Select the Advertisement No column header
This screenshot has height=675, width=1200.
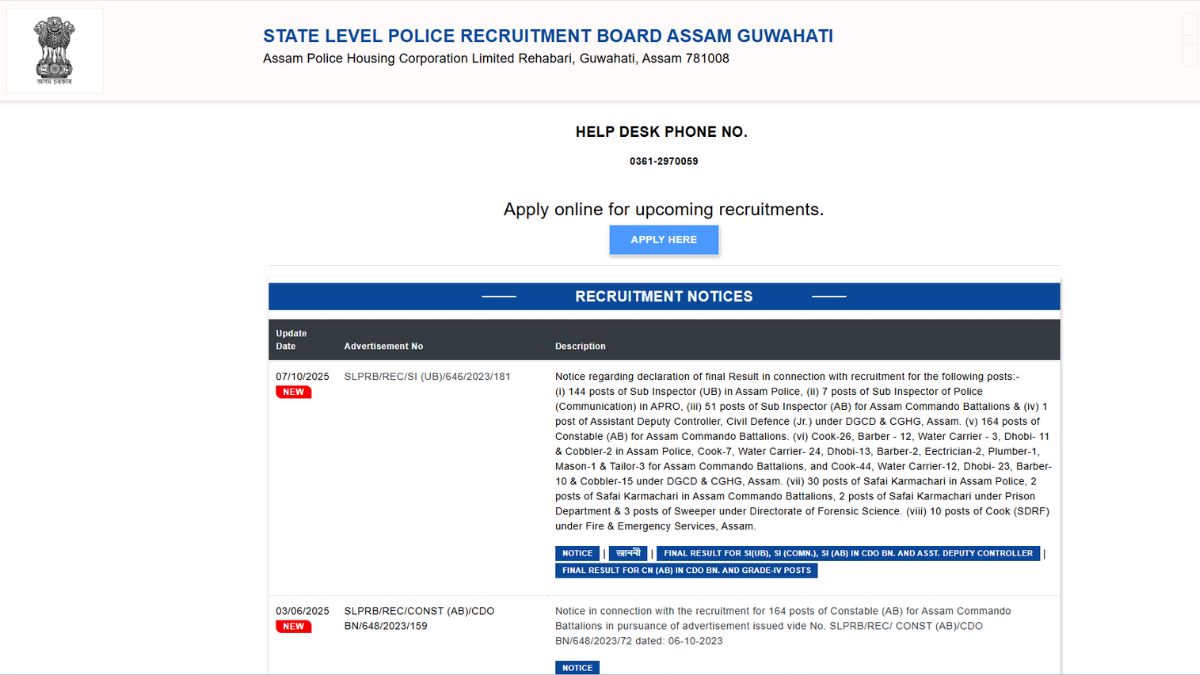pos(383,346)
